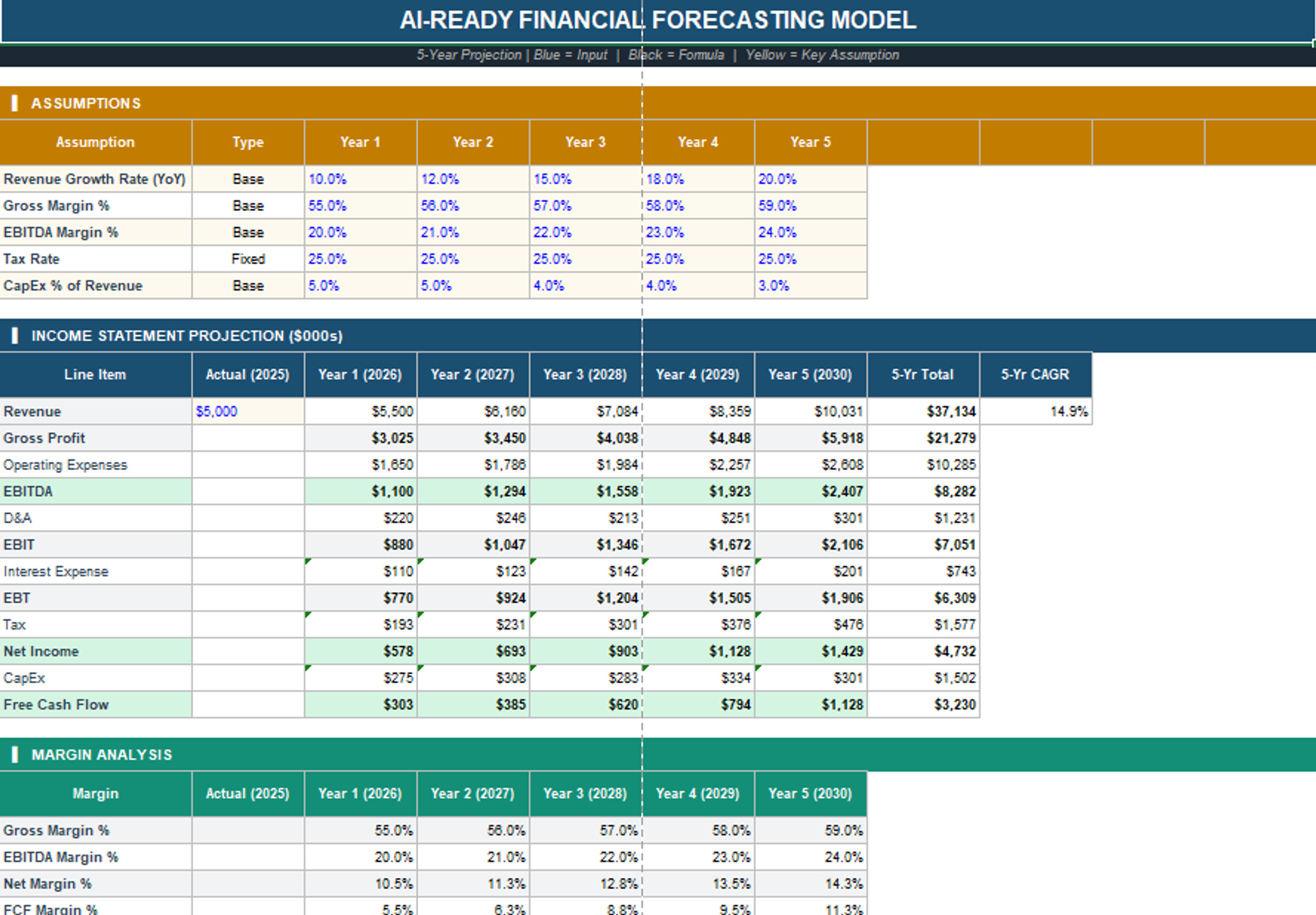Click 5-Yr Total Net Income $4,732
Viewport: 1316px width, 915px height.
coord(923,651)
